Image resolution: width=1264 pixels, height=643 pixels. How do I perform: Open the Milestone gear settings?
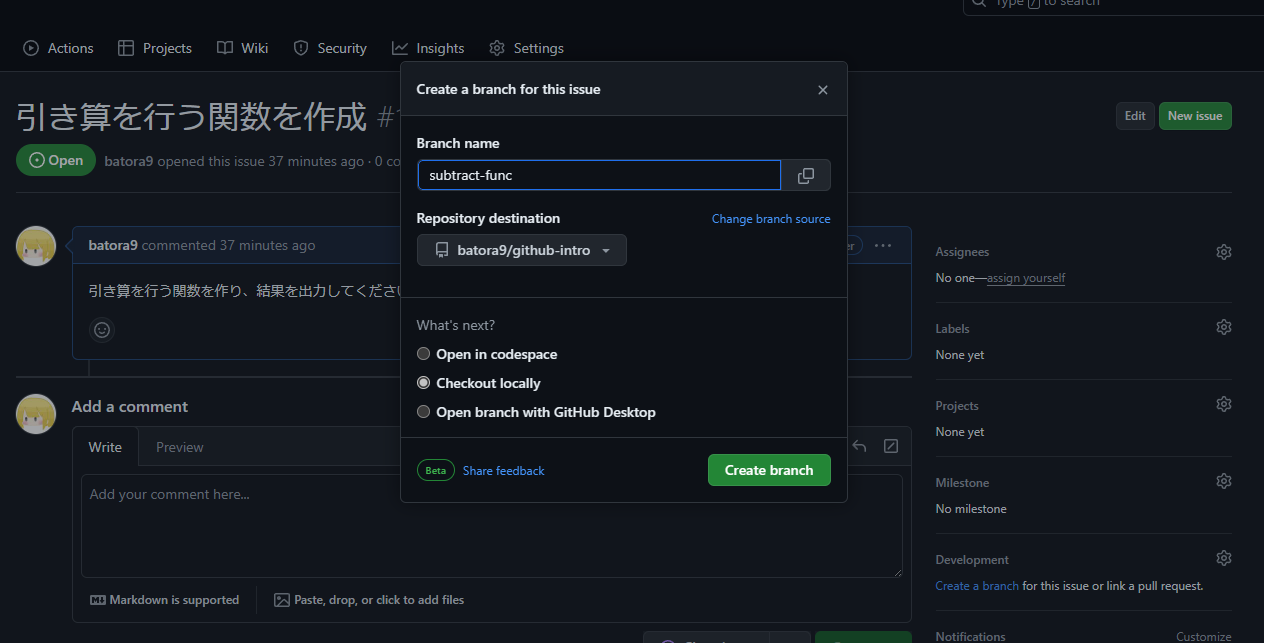tap(1223, 481)
